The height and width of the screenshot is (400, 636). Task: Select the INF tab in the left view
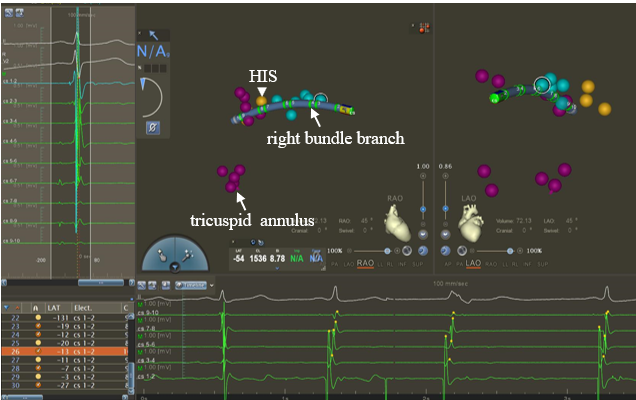[402, 264]
